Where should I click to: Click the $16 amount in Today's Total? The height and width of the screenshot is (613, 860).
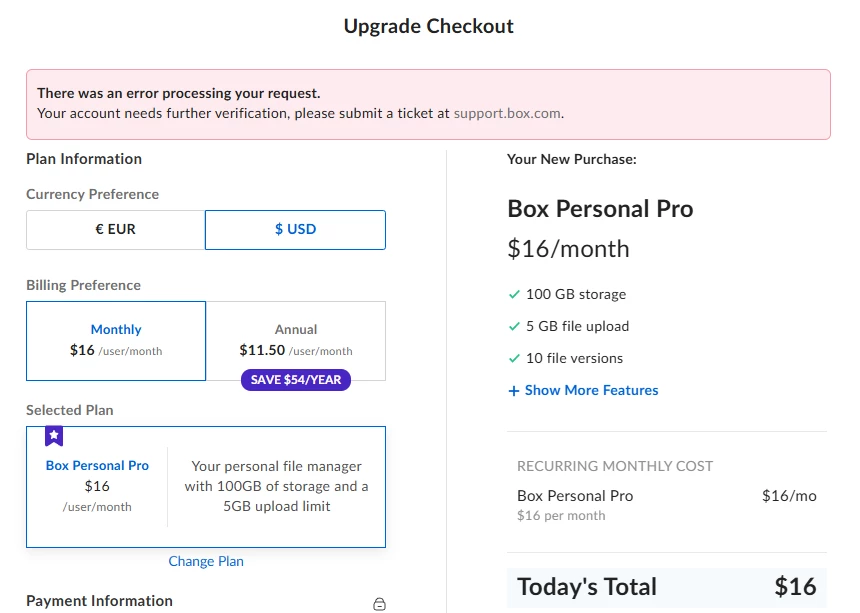795,587
